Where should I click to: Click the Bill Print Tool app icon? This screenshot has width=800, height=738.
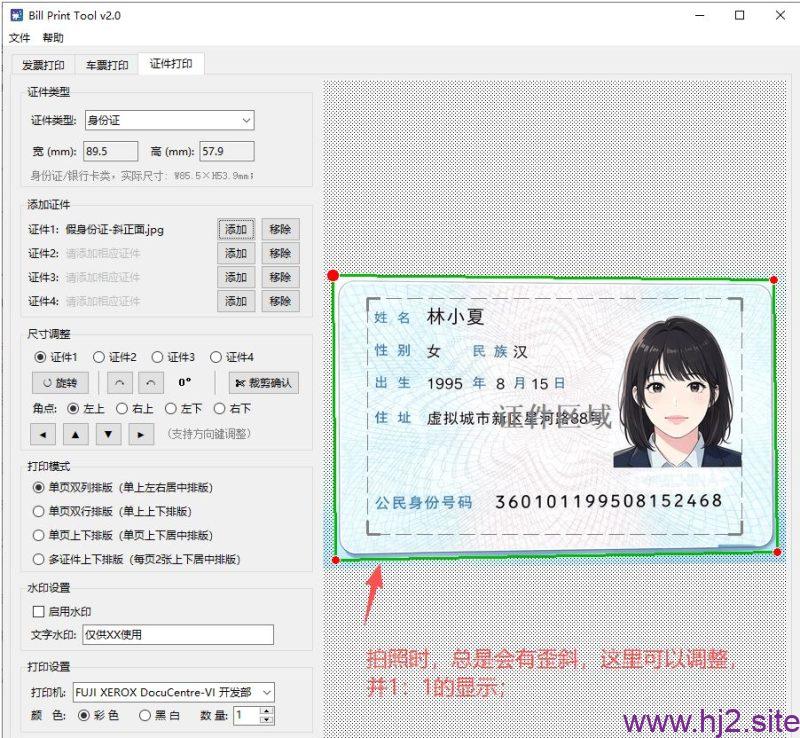coord(17,15)
